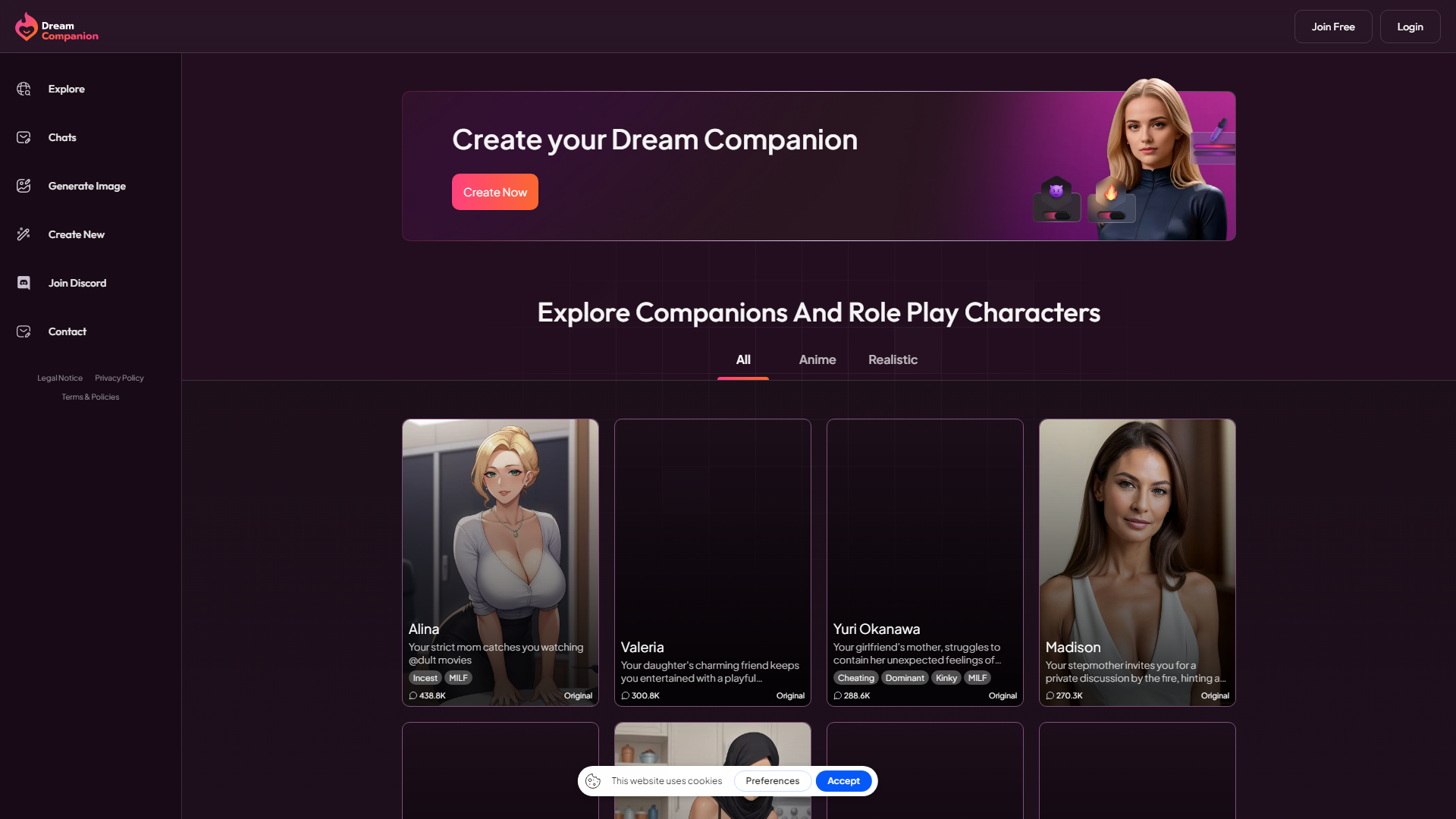Click Join Free to register account
The height and width of the screenshot is (819, 1456).
[x=1333, y=27]
